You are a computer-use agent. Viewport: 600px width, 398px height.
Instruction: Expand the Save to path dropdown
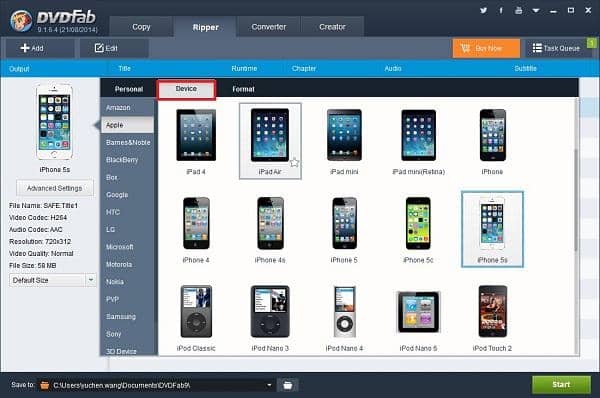269,385
